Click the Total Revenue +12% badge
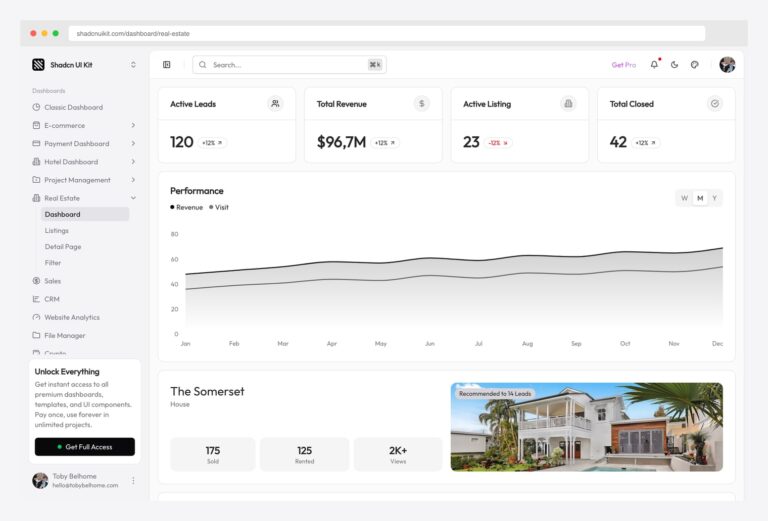768x521 pixels. pos(385,142)
